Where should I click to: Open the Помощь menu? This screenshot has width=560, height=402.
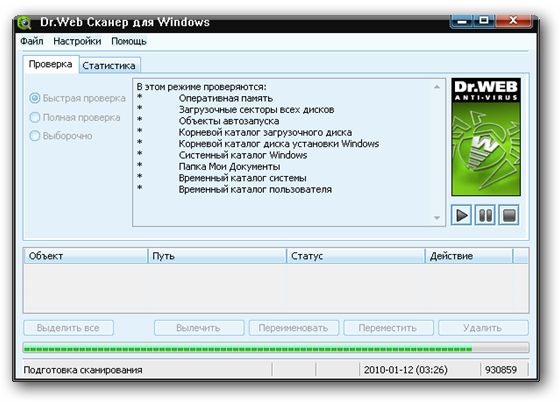coord(129,41)
